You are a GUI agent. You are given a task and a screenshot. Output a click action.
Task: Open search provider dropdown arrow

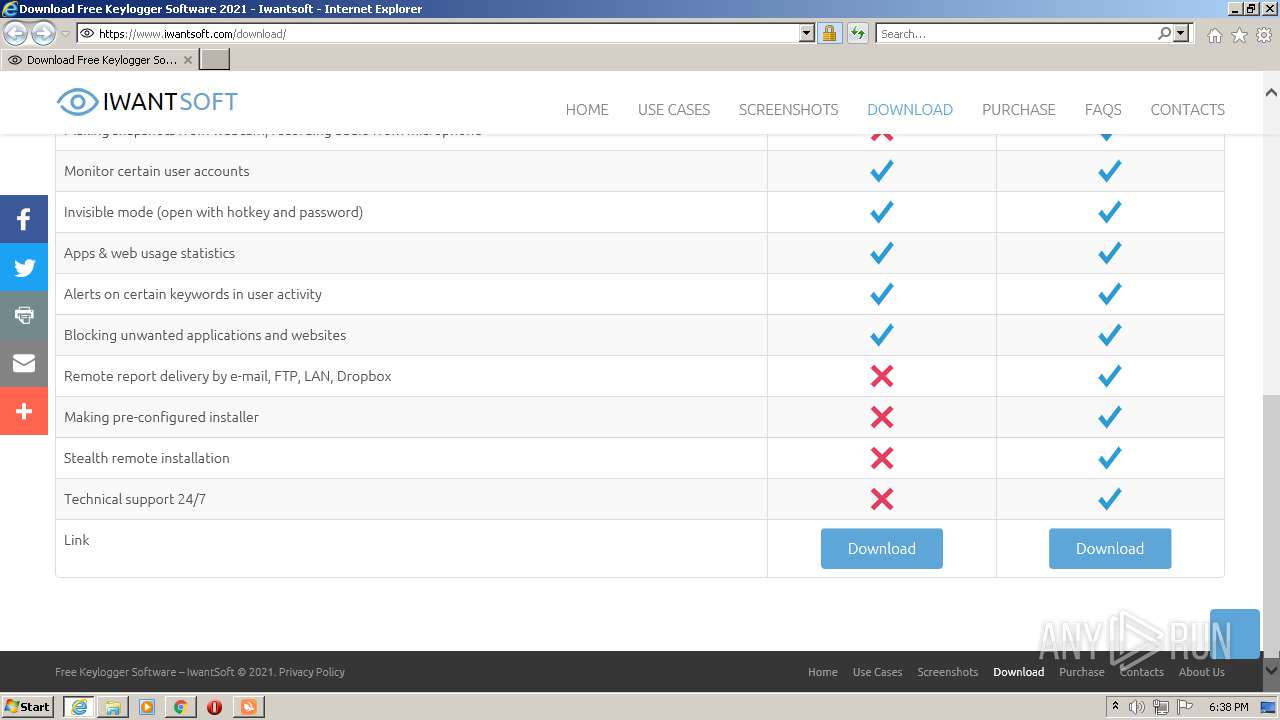(1181, 33)
